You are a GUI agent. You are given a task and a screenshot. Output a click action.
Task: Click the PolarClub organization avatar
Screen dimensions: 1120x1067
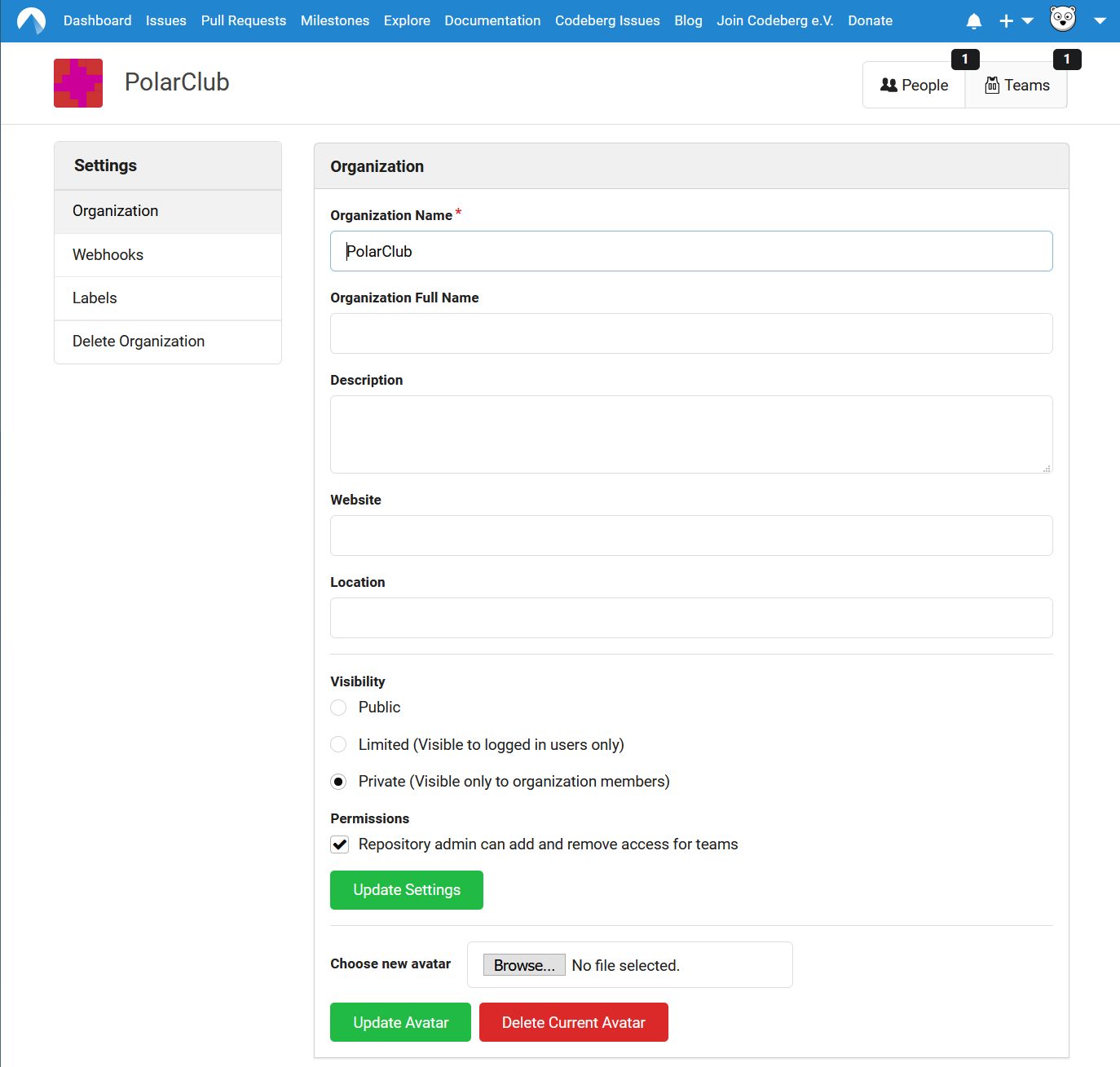click(x=78, y=83)
